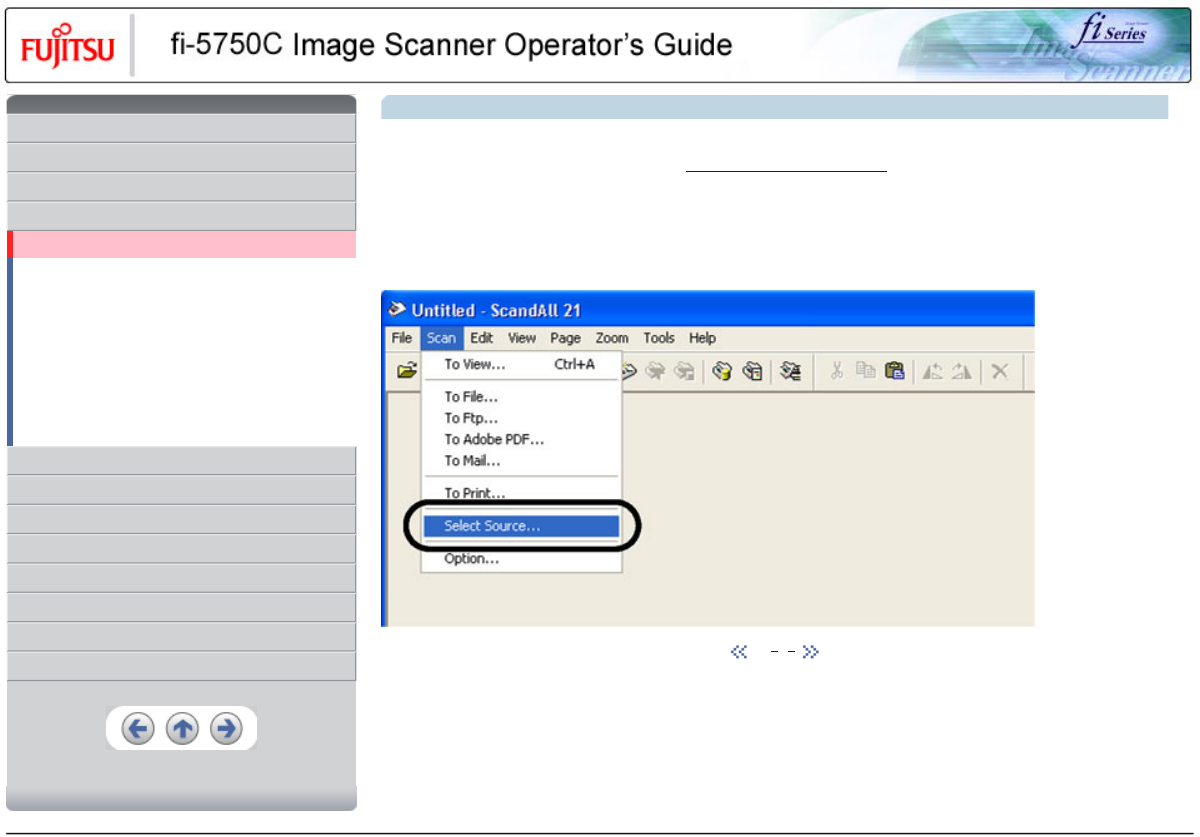Screen dimensions: 1200x837
Task: Choose To File... in Scan menu
Action: tap(521, 397)
